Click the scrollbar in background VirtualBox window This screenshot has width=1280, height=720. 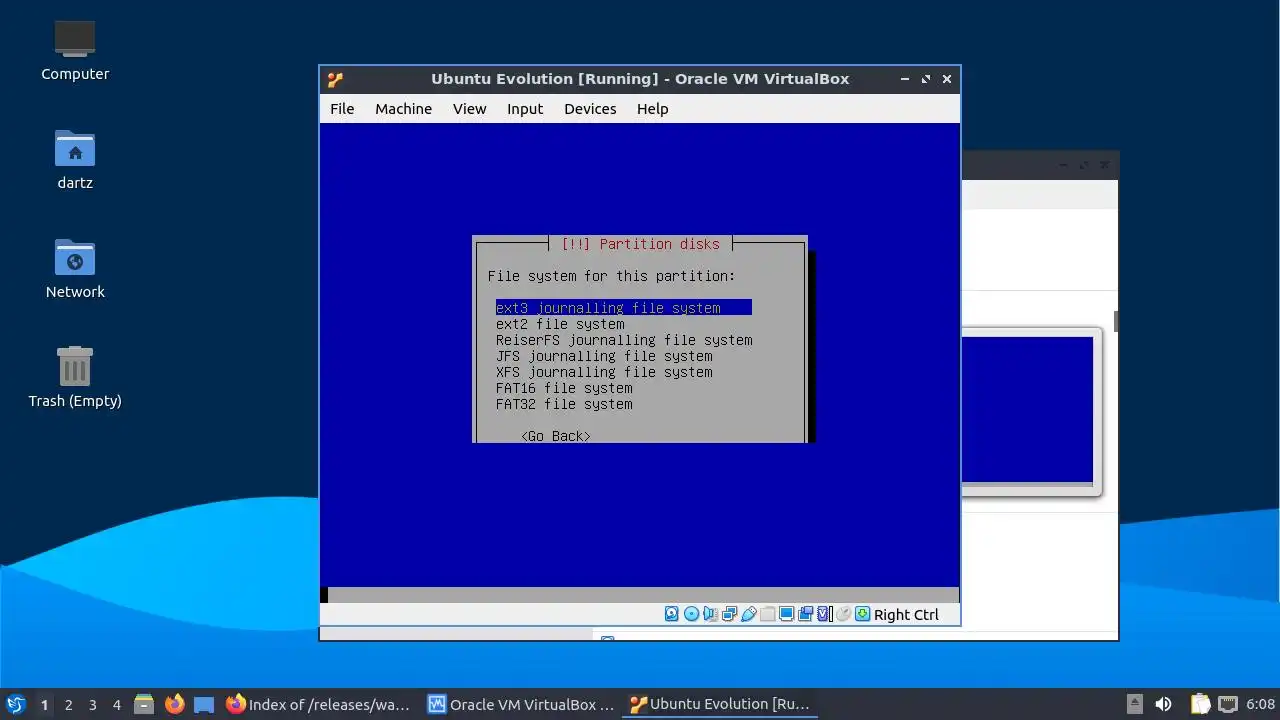pos(1115,322)
